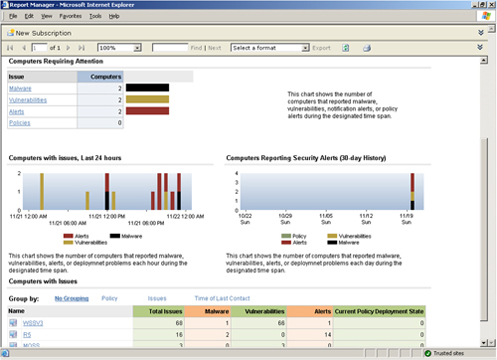The width and height of the screenshot is (497, 360).
Task: Click the report vertical scrollbar thumb
Action: (x=484, y=230)
